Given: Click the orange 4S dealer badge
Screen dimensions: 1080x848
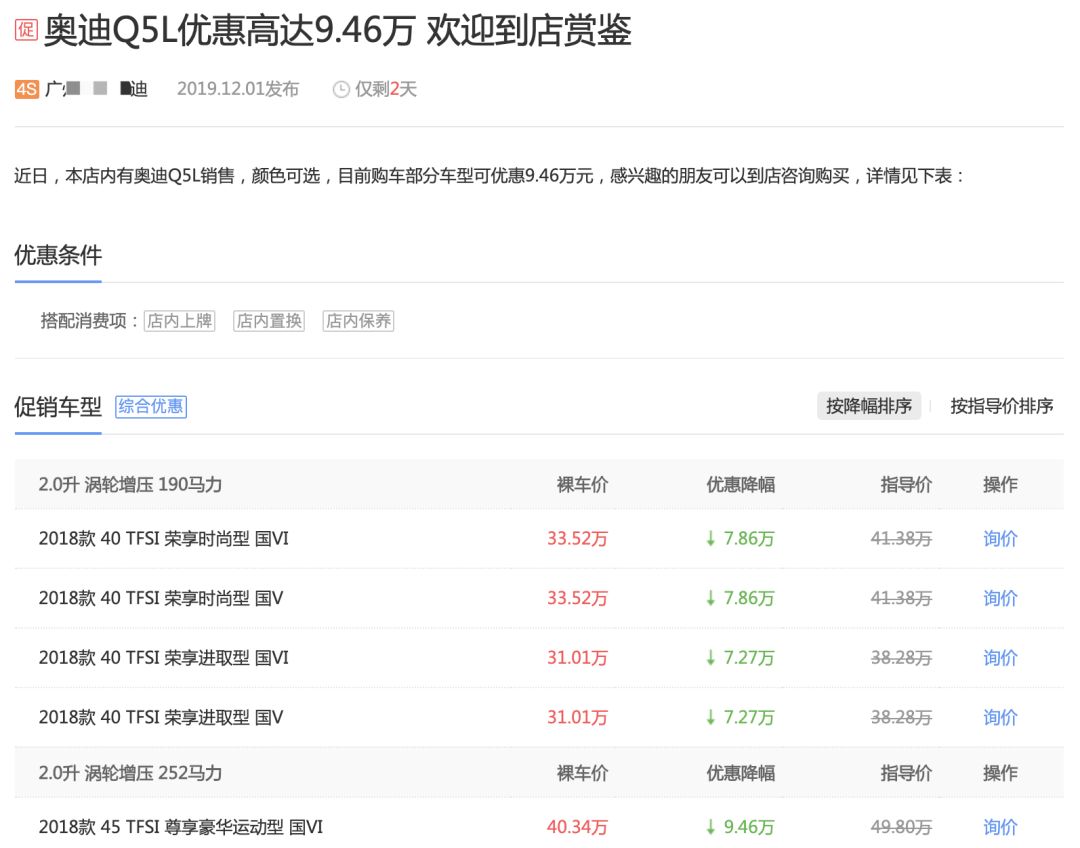Looking at the screenshot, I should (27, 89).
